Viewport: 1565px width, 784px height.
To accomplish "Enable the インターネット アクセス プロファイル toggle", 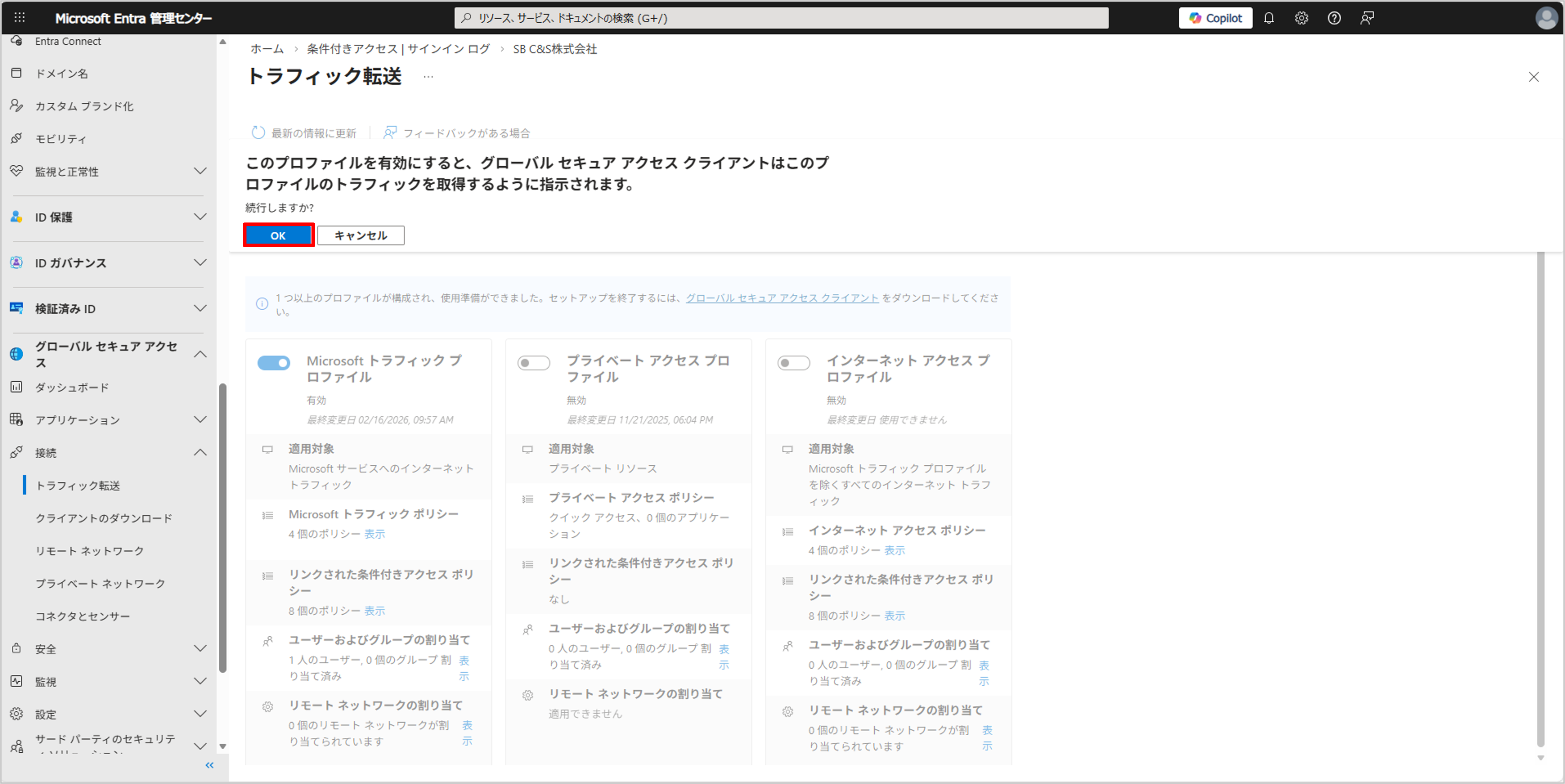I will [x=793, y=363].
